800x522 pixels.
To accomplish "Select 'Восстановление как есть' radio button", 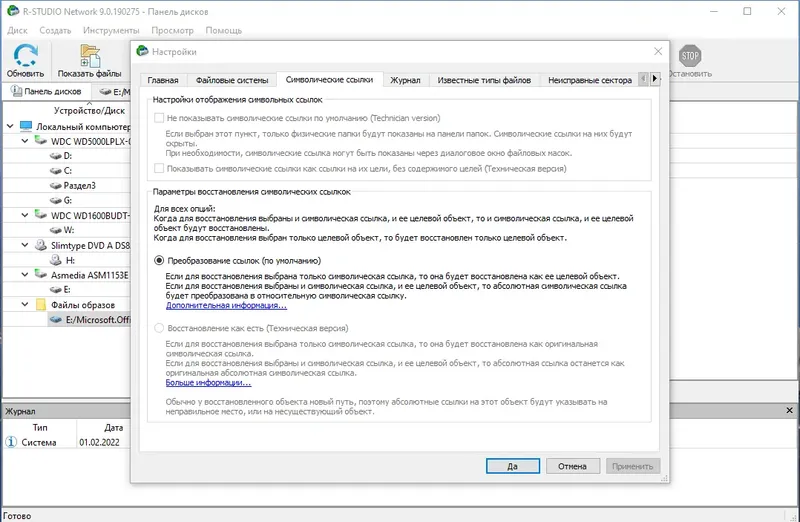I will click(159, 328).
